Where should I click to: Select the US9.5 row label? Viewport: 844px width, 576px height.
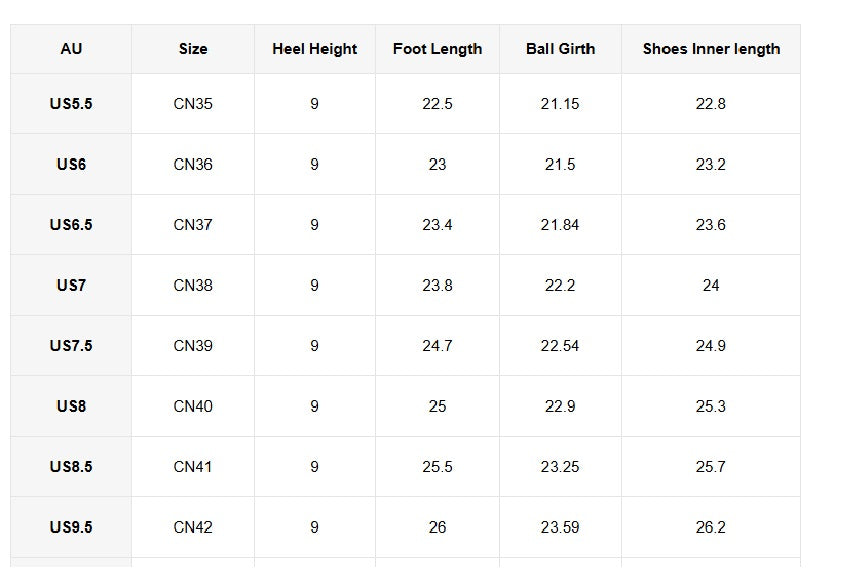(x=71, y=527)
